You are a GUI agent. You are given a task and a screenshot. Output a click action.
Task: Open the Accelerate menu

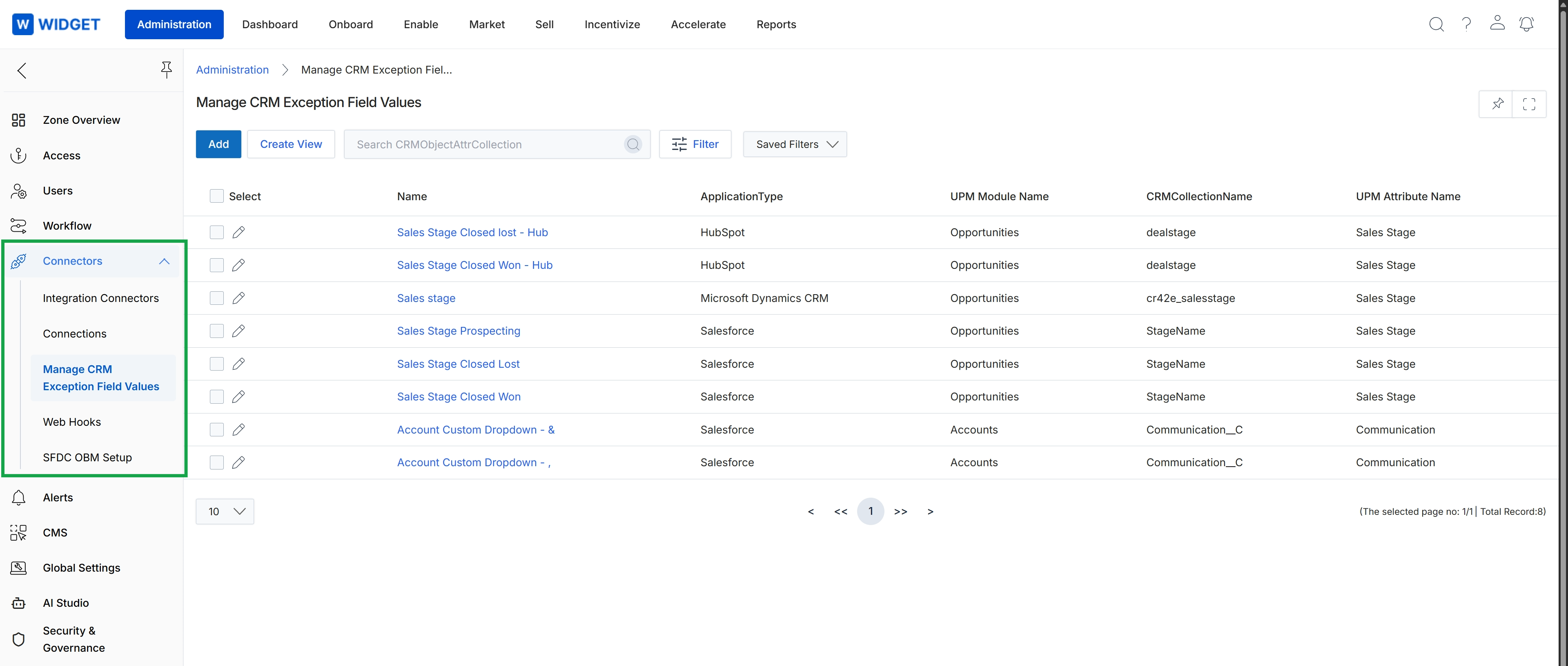pyautogui.click(x=698, y=25)
